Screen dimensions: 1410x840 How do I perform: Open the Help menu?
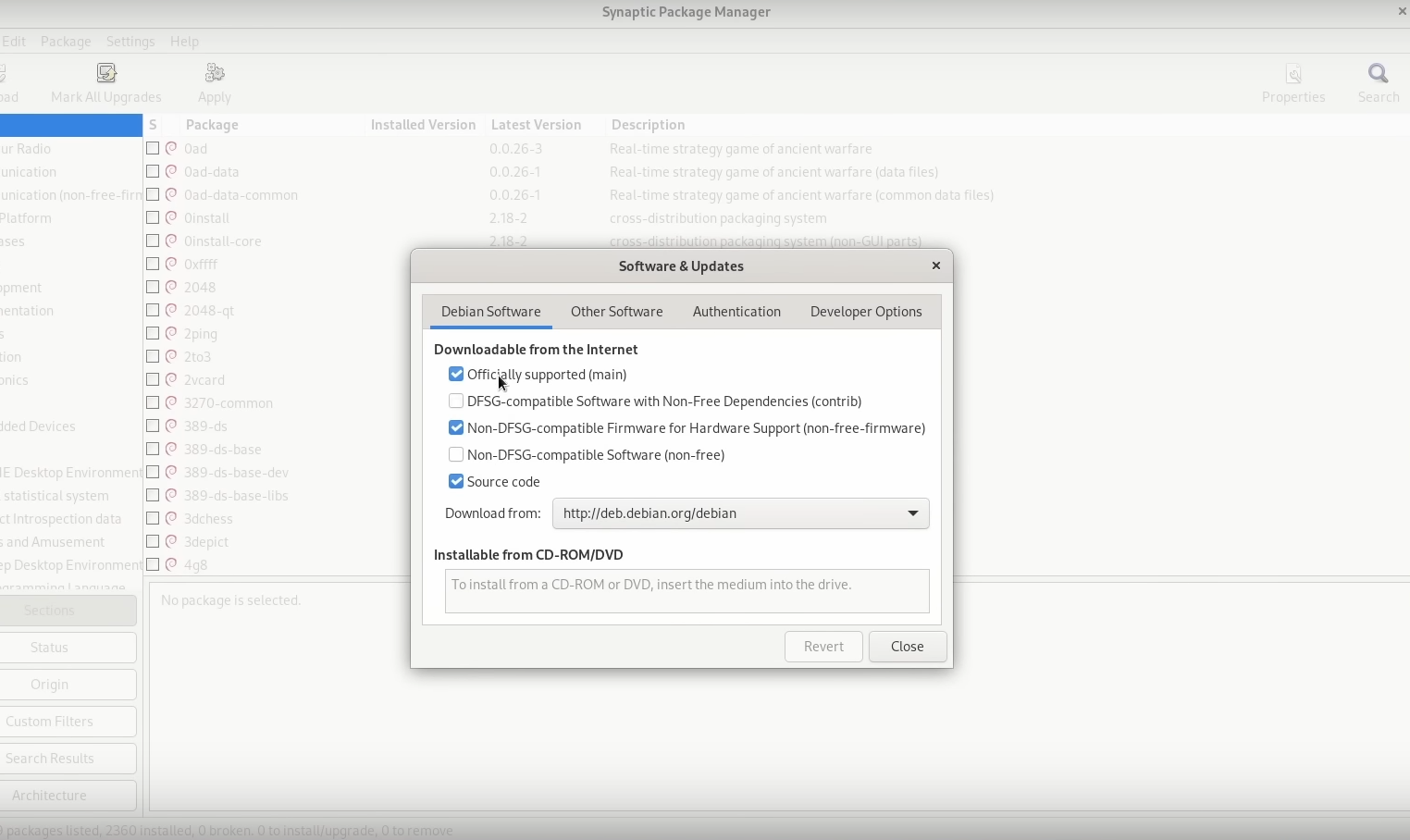(x=185, y=42)
